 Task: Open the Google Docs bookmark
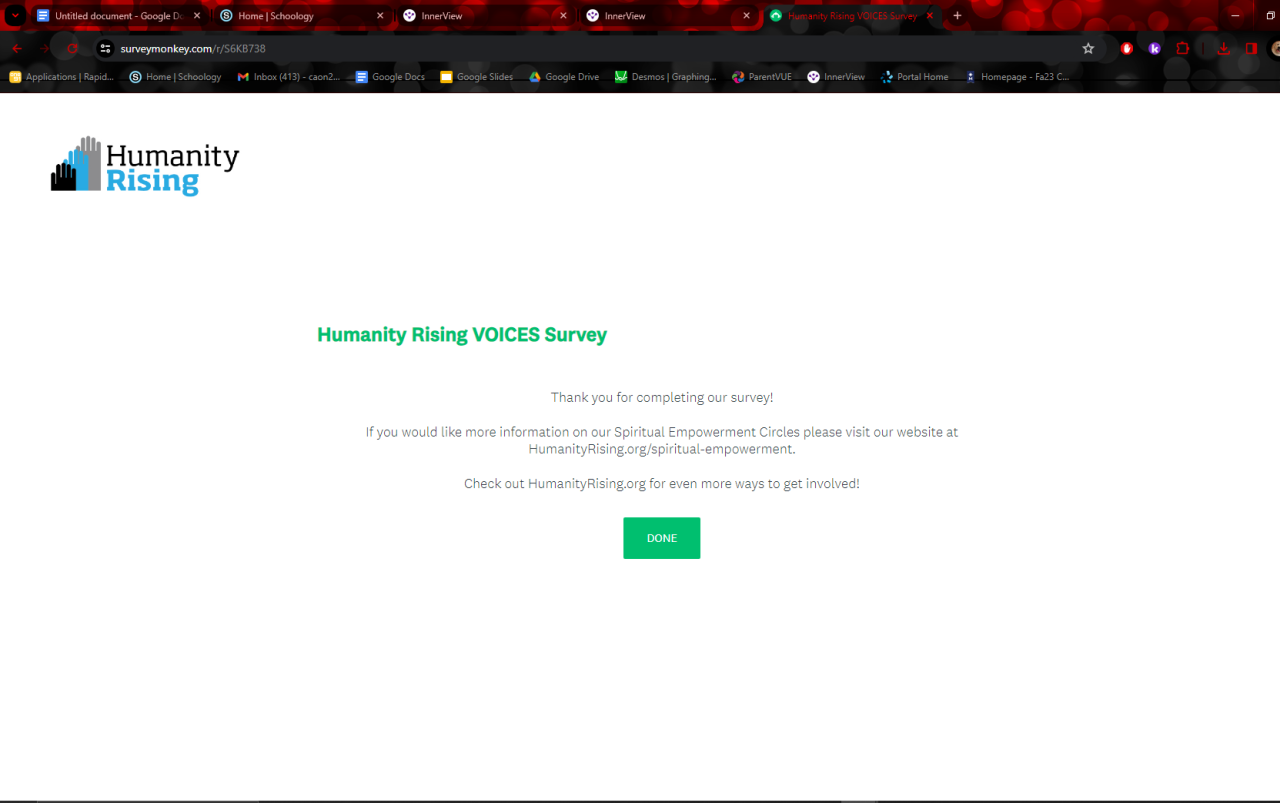coord(390,77)
